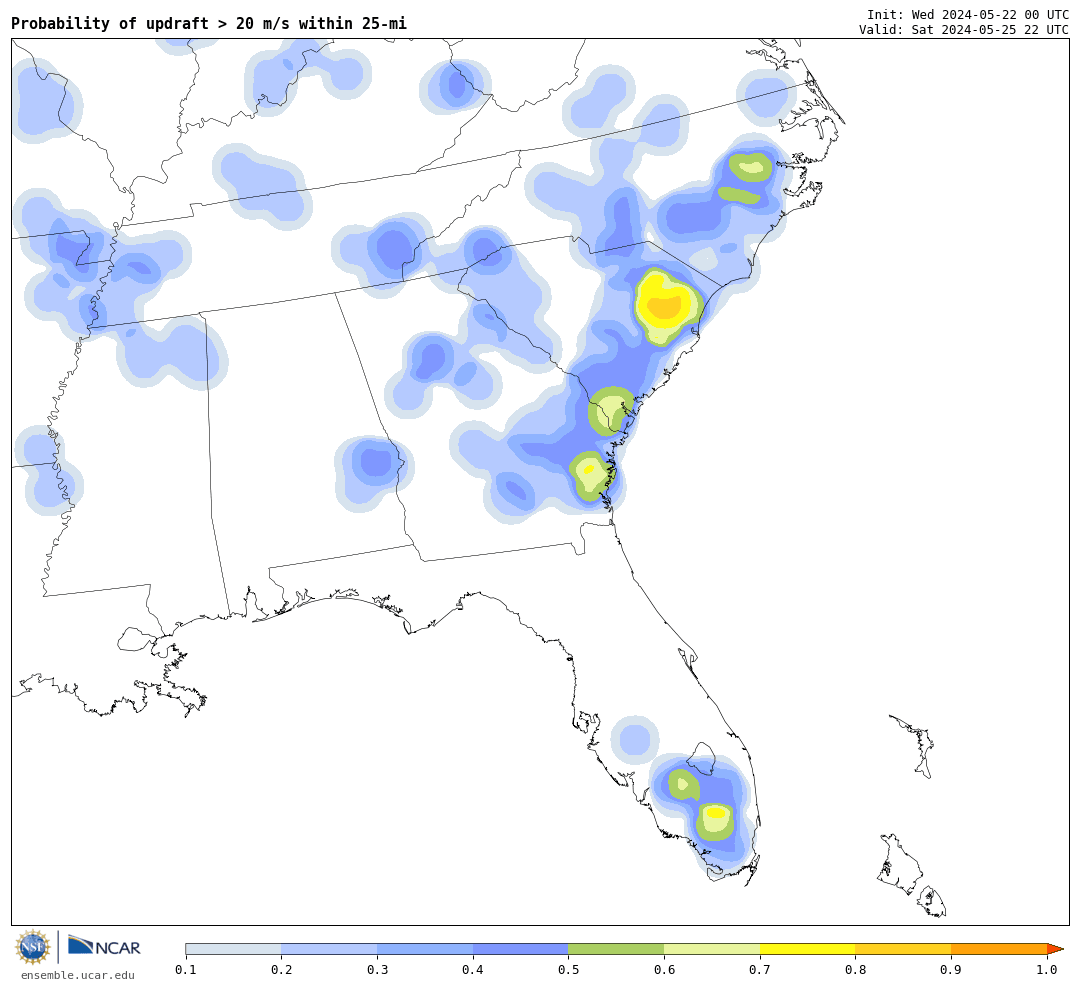
Task: Click the colorbar label '0.5'
Action: tap(568, 969)
